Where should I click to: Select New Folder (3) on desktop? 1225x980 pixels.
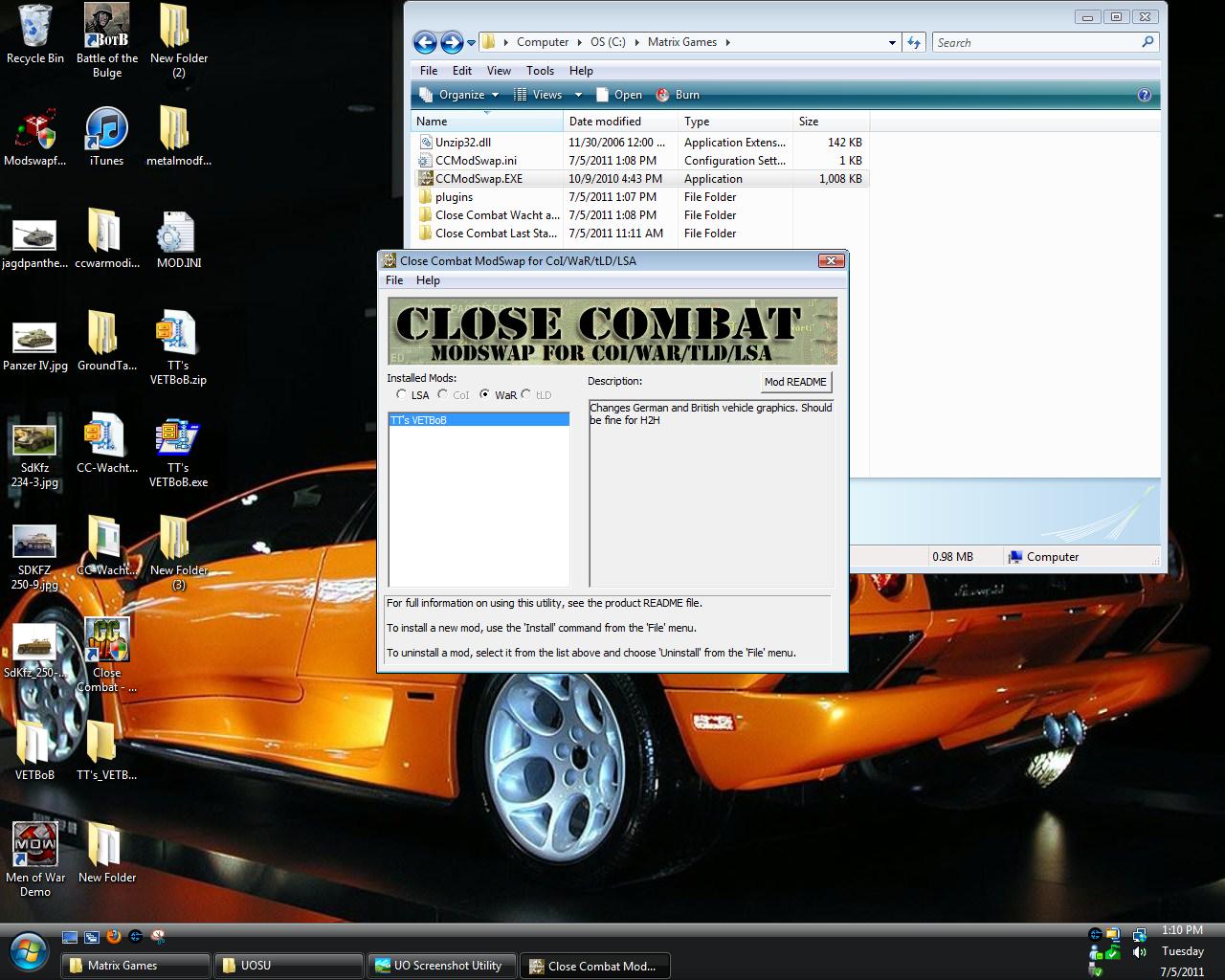point(178,553)
